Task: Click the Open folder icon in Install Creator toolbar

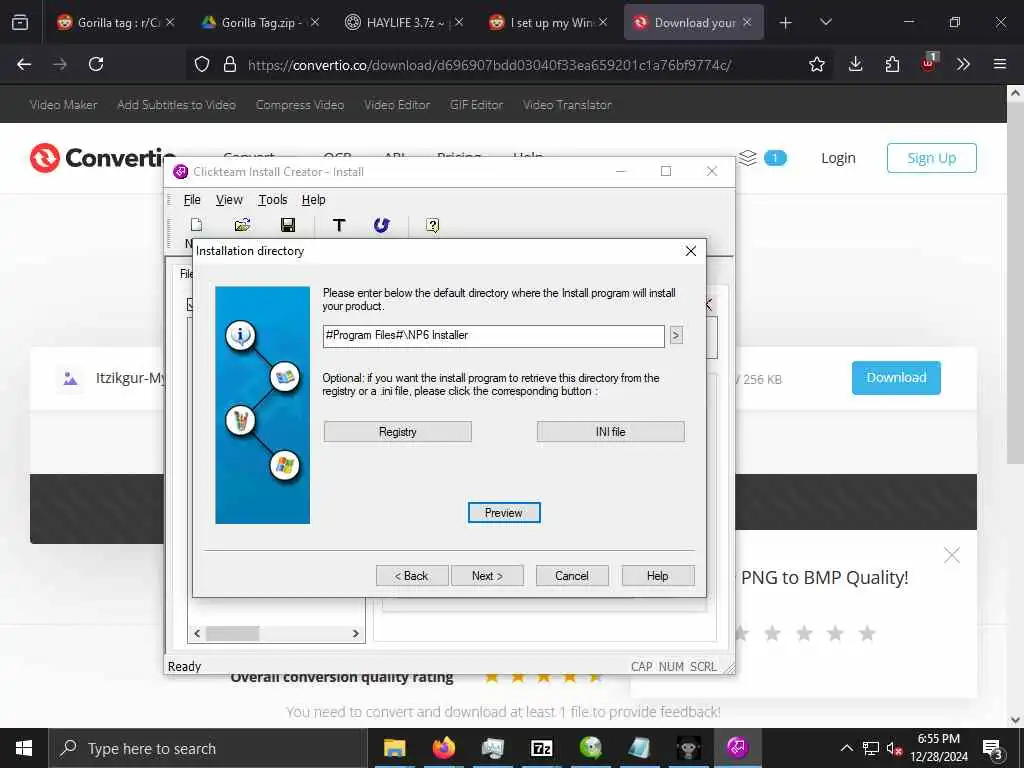Action: click(x=242, y=225)
